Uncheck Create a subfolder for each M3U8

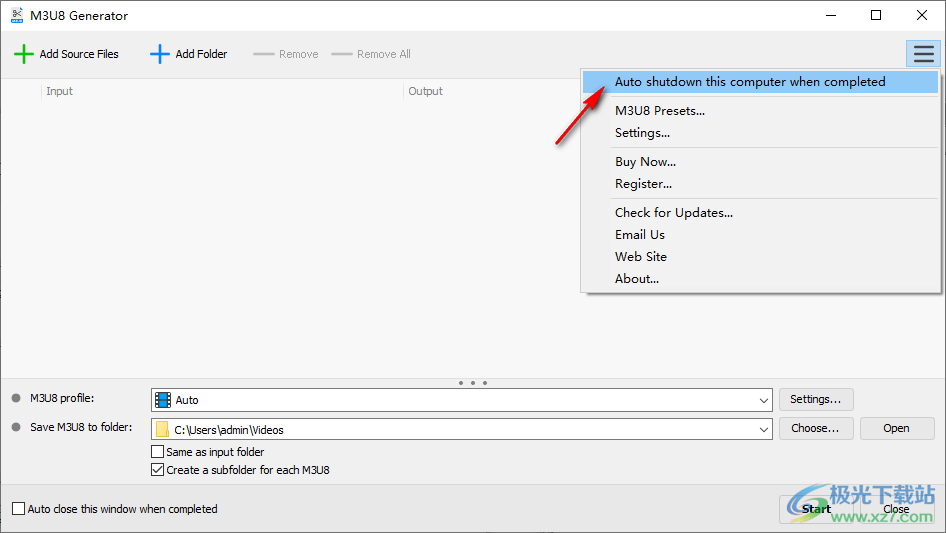coord(157,470)
